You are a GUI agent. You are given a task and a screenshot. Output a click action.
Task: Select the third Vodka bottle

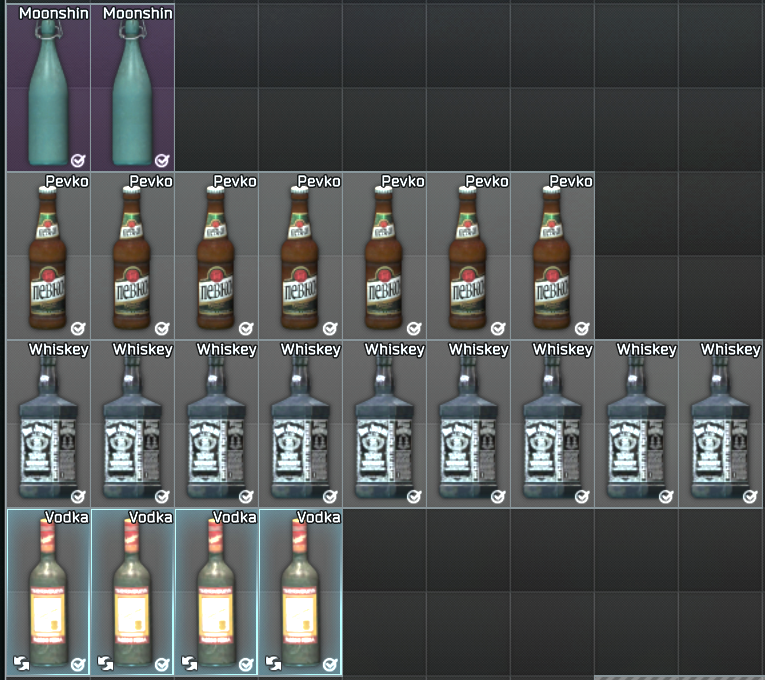pyautogui.click(x=216, y=592)
